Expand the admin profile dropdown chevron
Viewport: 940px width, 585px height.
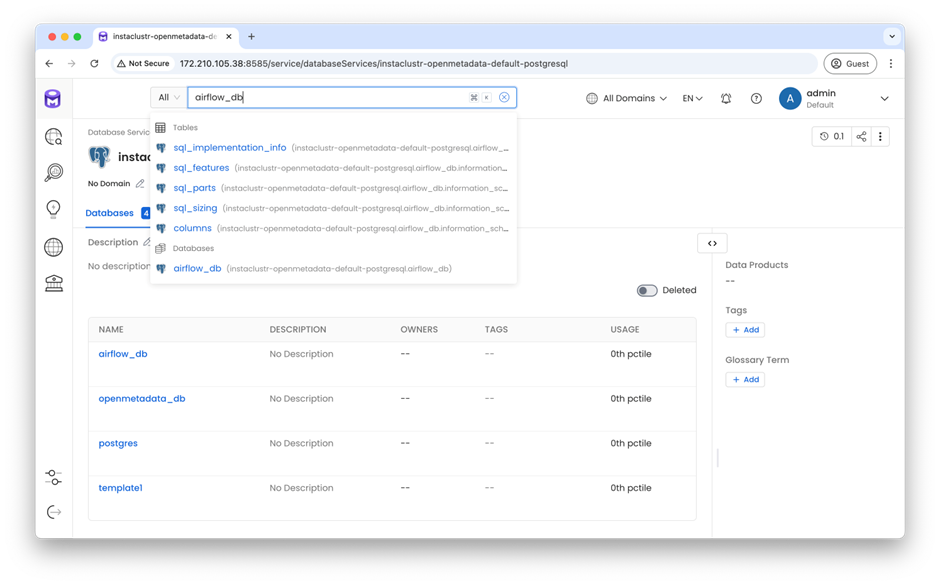pos(884,98)
